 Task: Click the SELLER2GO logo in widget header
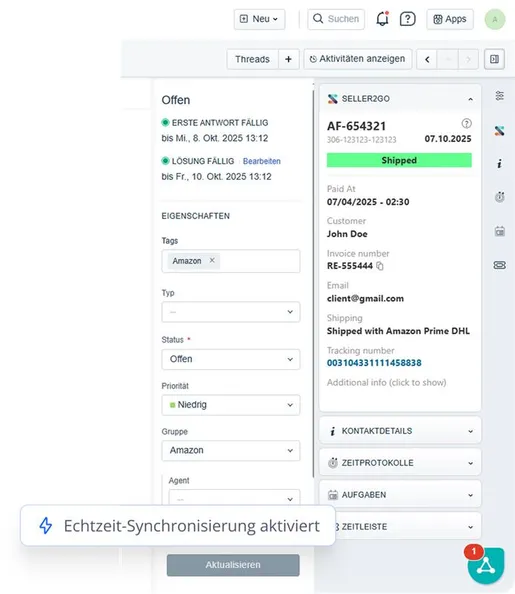(332, 99)
